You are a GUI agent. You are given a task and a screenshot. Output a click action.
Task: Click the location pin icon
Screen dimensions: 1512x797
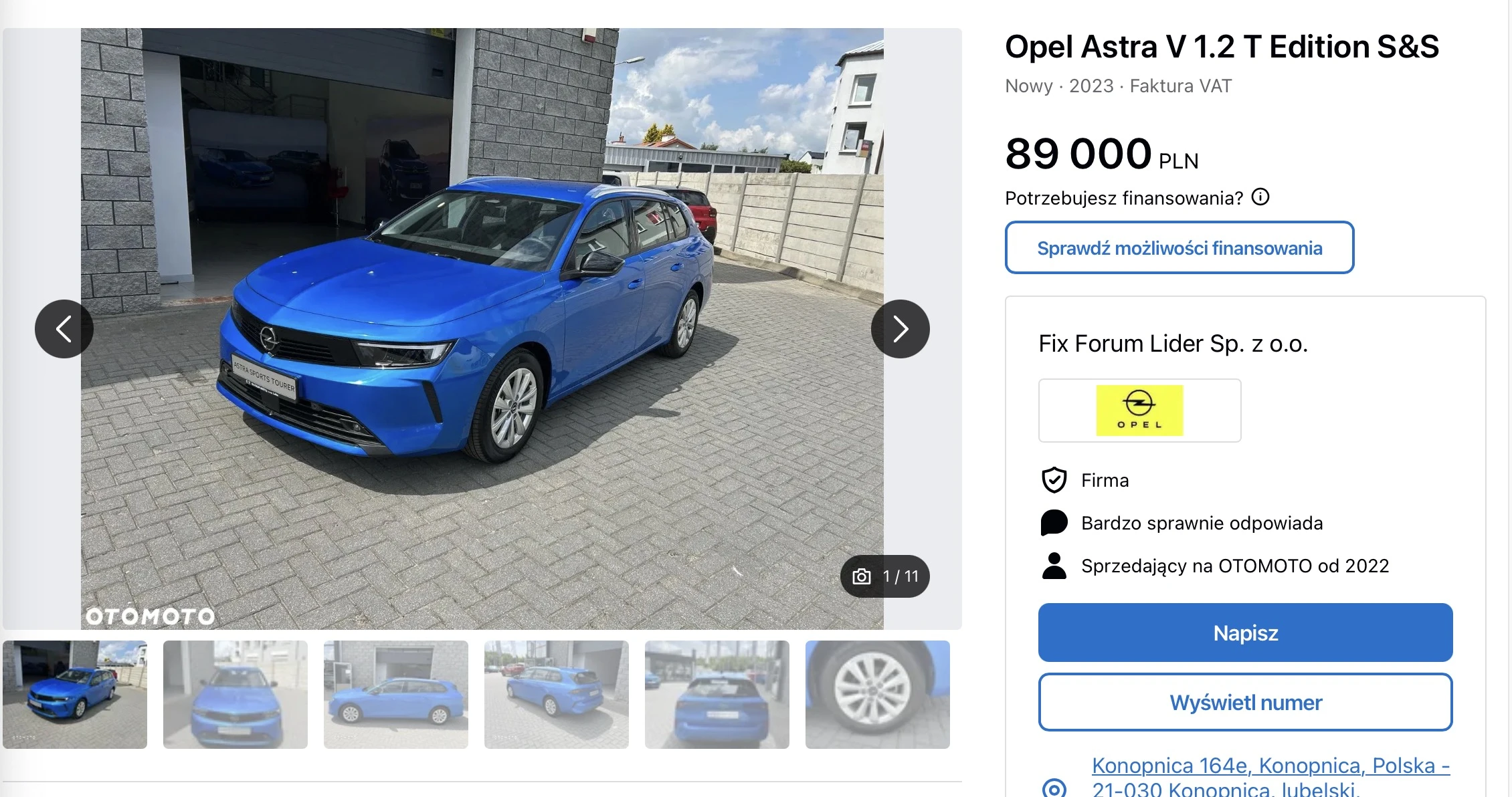[x=1054, y=788]
